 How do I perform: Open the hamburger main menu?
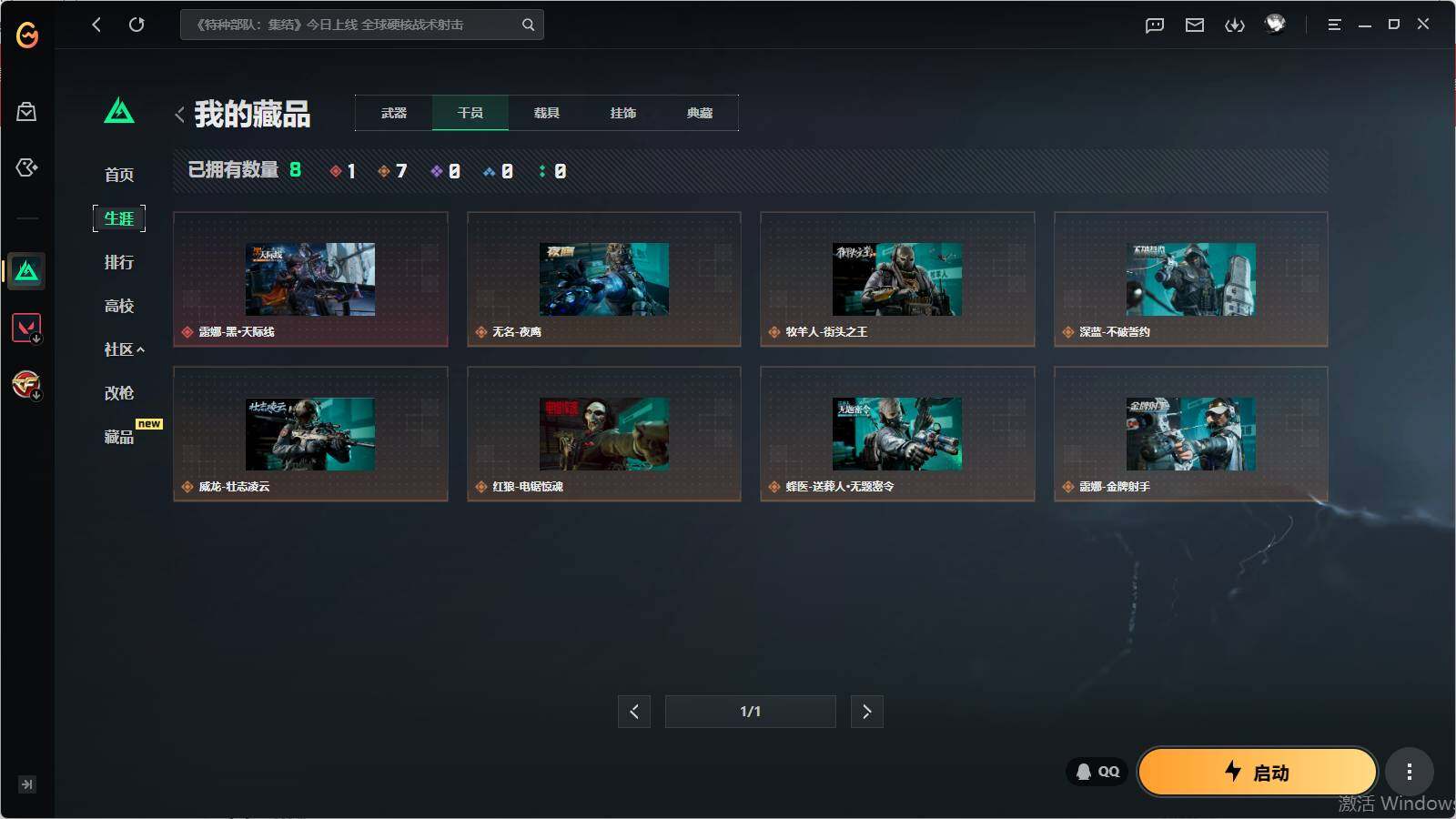tap(1334, 25)
